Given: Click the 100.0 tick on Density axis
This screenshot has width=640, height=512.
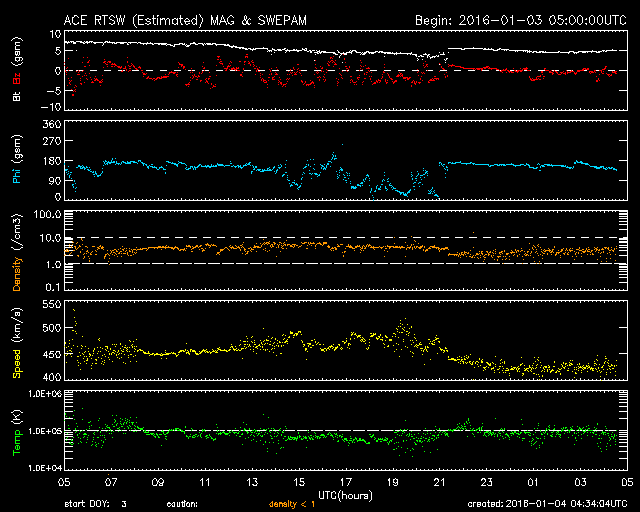Looking at the screenshot, I should coord(47,214).
